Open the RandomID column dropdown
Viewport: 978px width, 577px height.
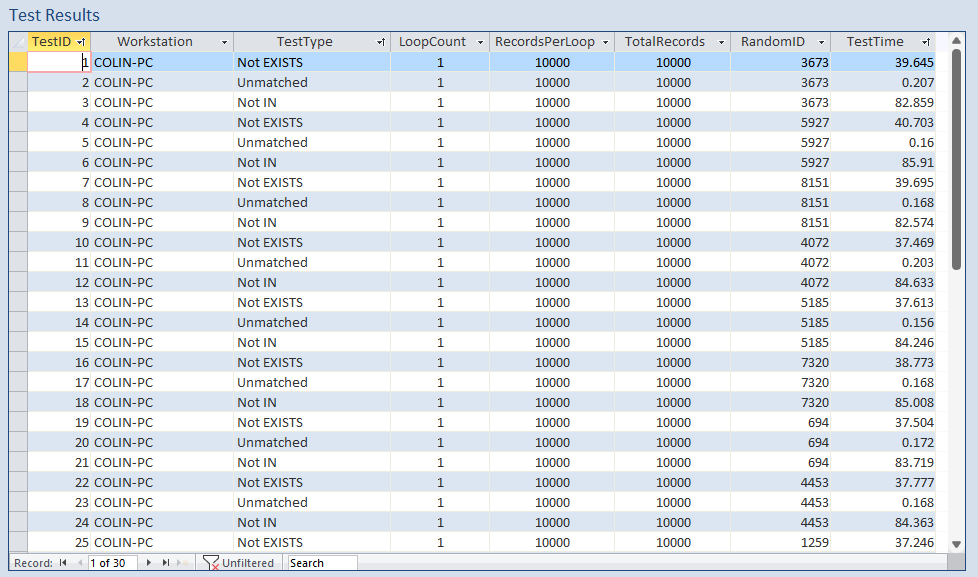[x=821, y=42]
